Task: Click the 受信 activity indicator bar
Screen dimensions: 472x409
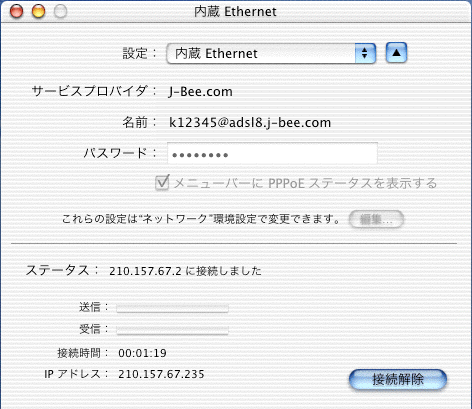Action: tap(172, 330)
